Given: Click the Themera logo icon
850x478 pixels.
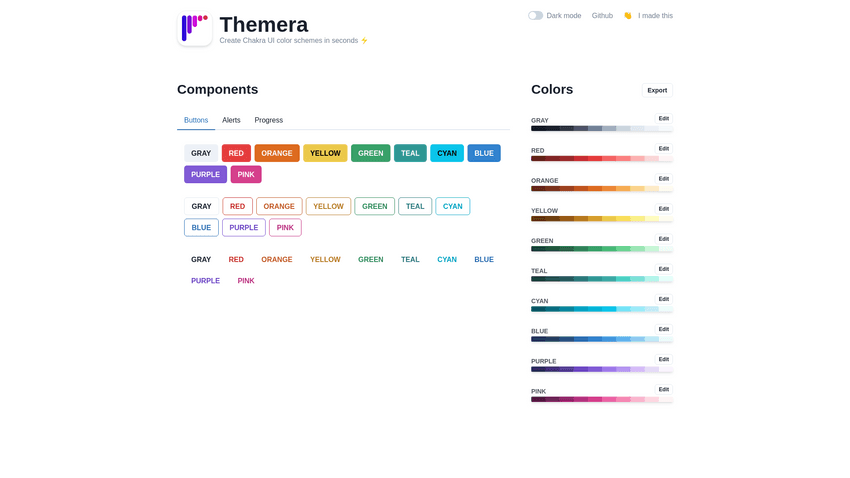Looking at the screenshot, I should [x=195, y=29].
